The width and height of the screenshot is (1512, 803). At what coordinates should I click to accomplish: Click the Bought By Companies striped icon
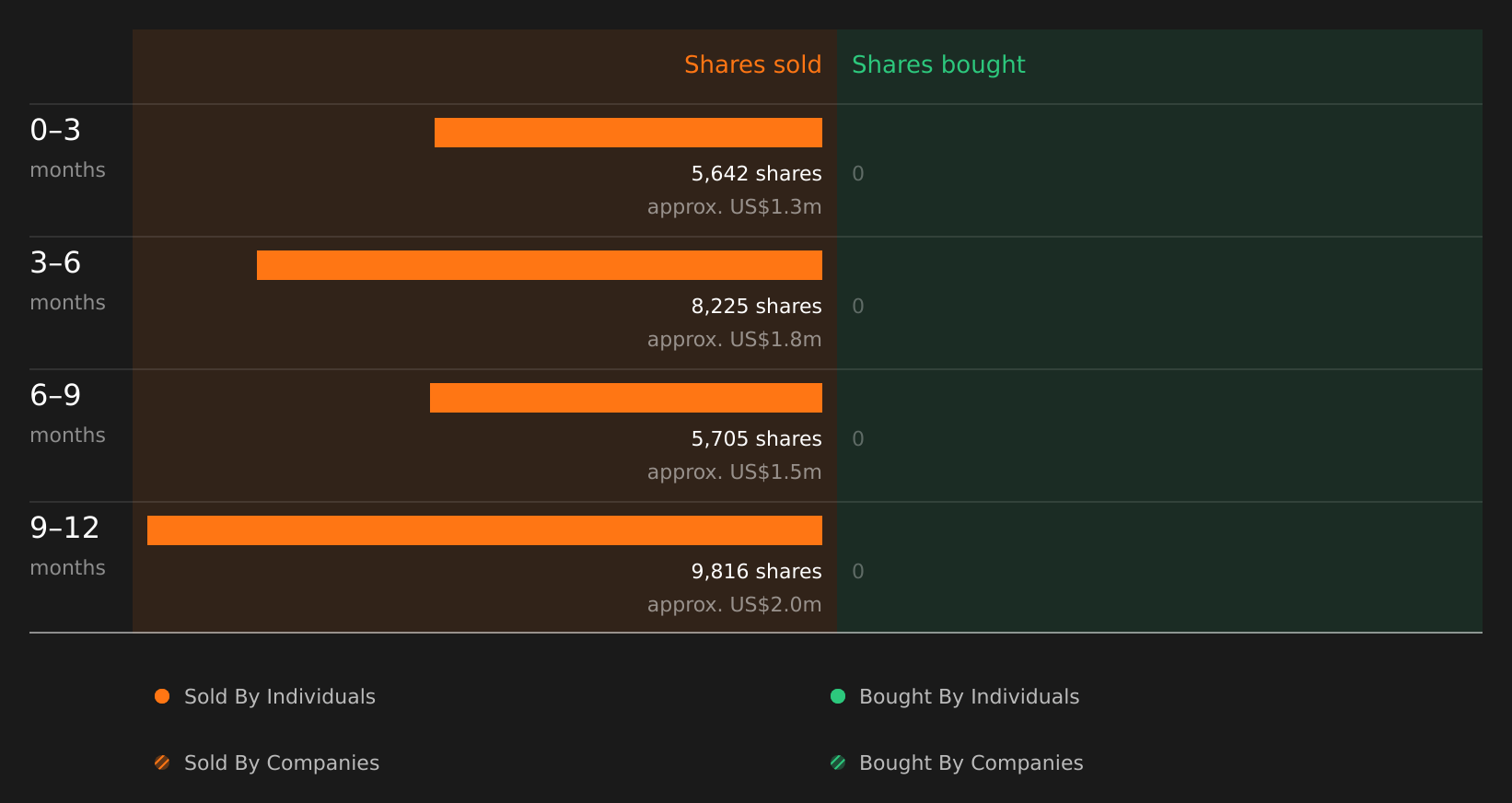coord(838,762)
